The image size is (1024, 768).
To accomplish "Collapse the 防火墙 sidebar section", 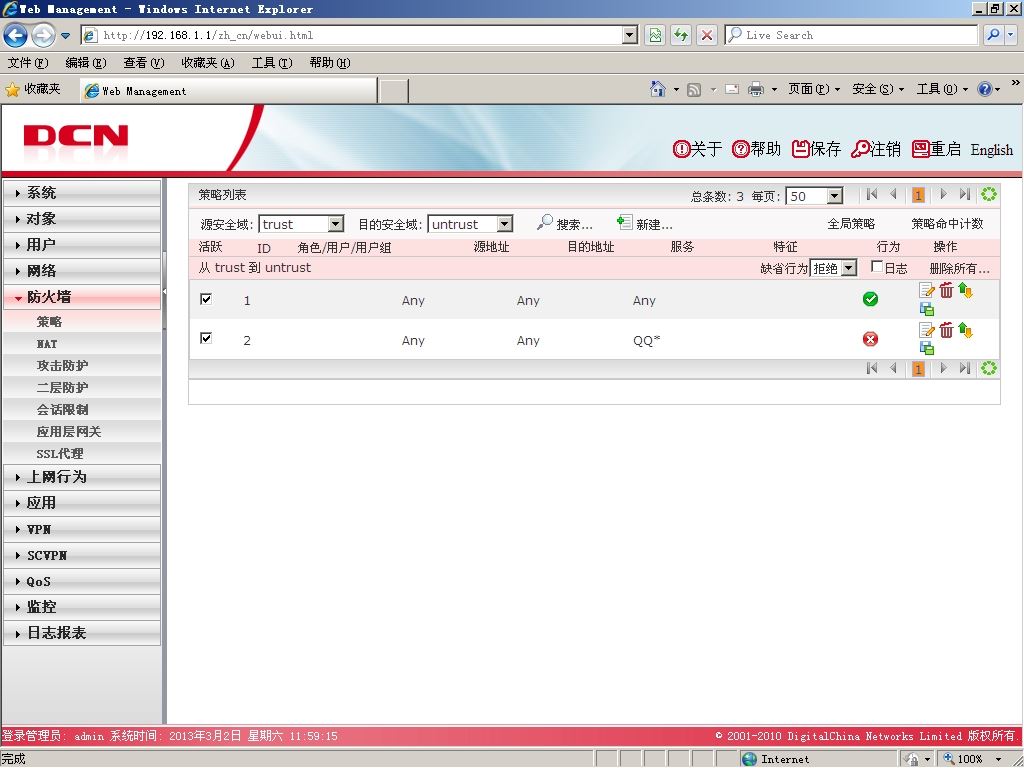I will coord(82,297).
